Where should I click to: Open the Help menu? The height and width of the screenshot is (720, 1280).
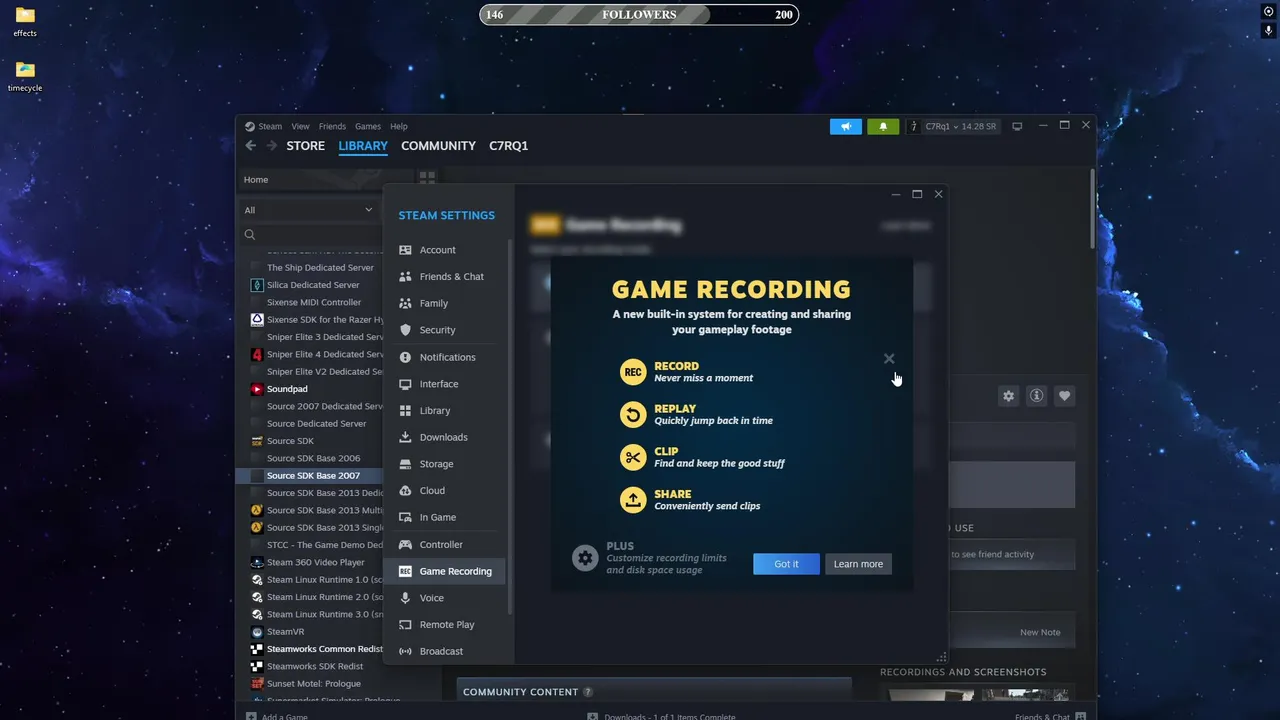click(x=399, y=126)
